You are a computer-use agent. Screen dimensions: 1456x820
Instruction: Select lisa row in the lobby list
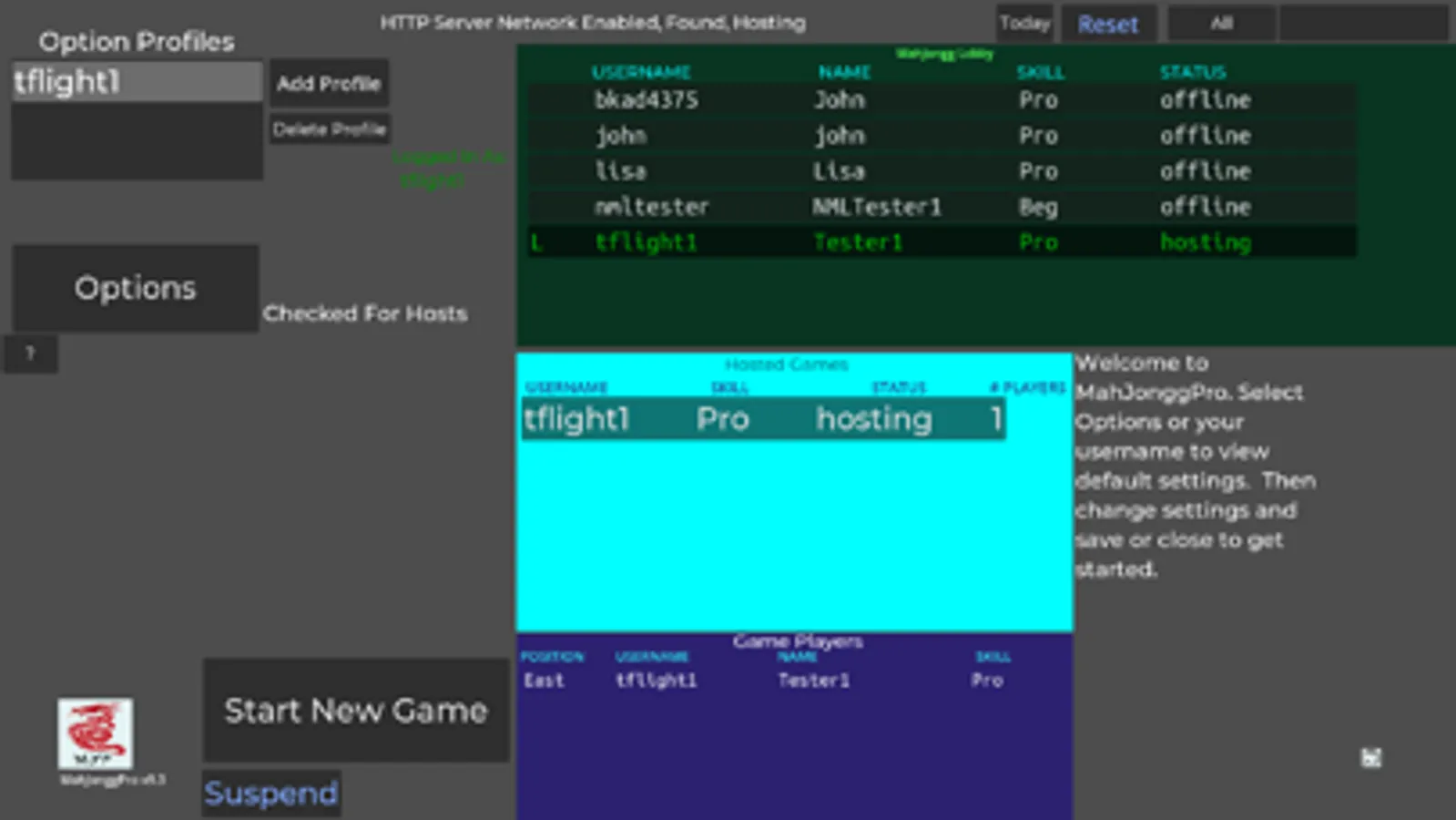click(x=942, y=170)
